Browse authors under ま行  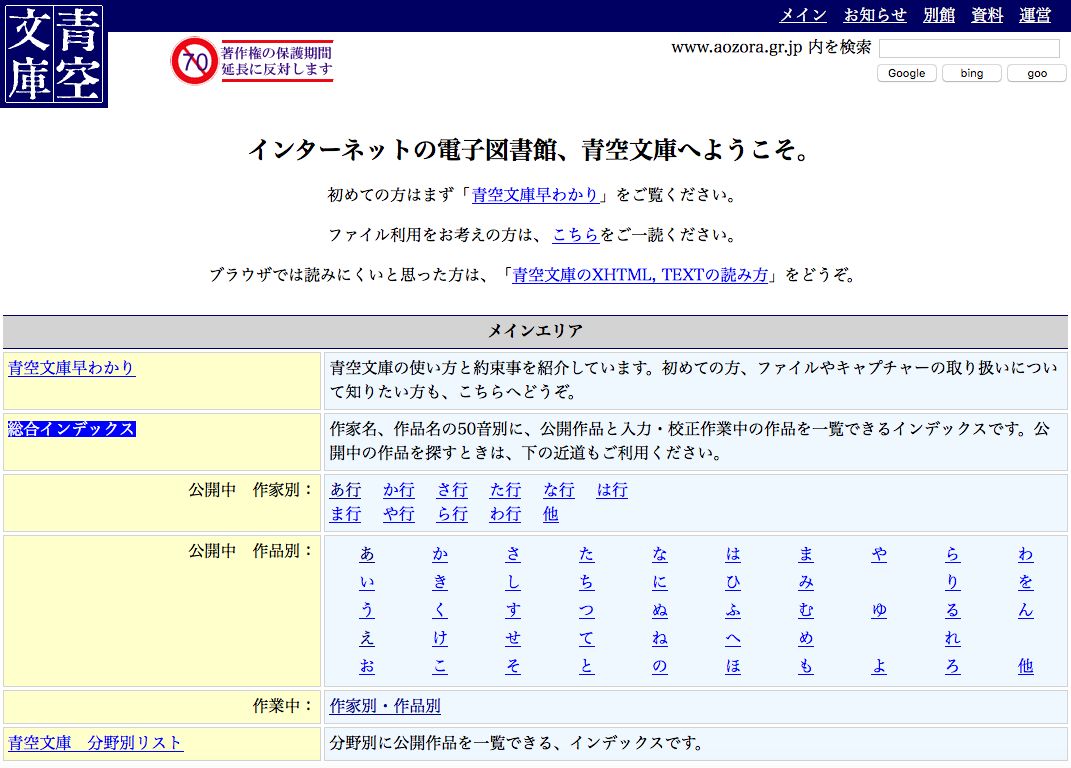click(346, 514)
